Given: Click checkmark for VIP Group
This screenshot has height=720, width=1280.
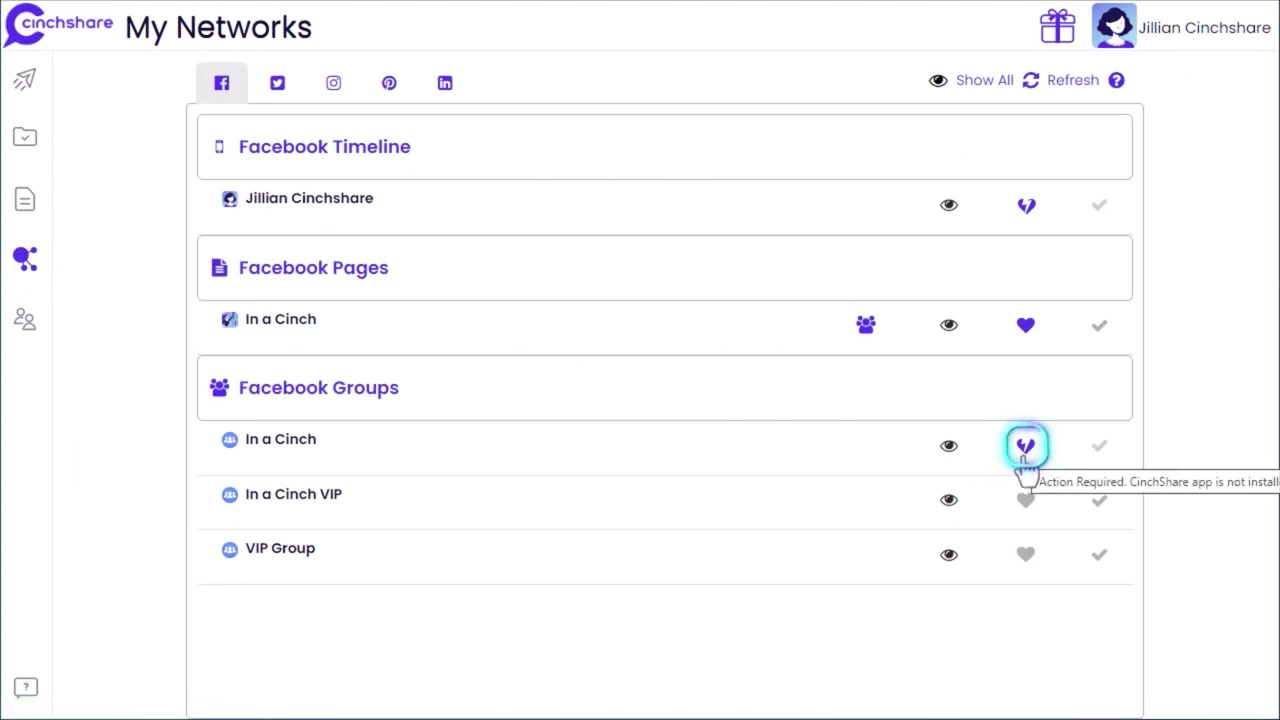Looking at the screenshot, I should 1099,555.
